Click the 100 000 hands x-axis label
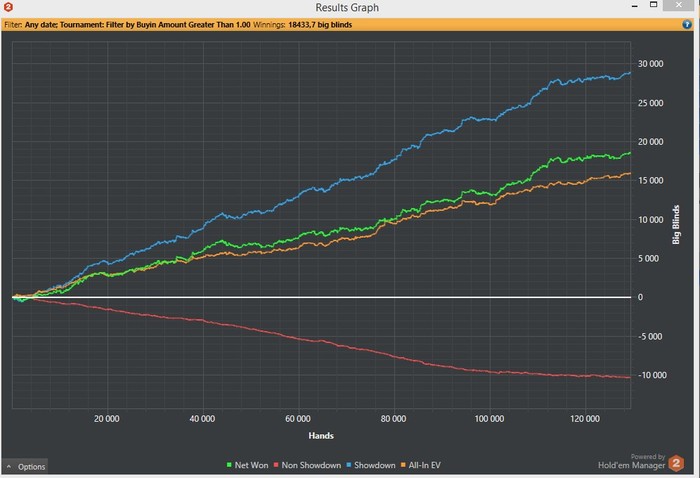 [489, 419]
